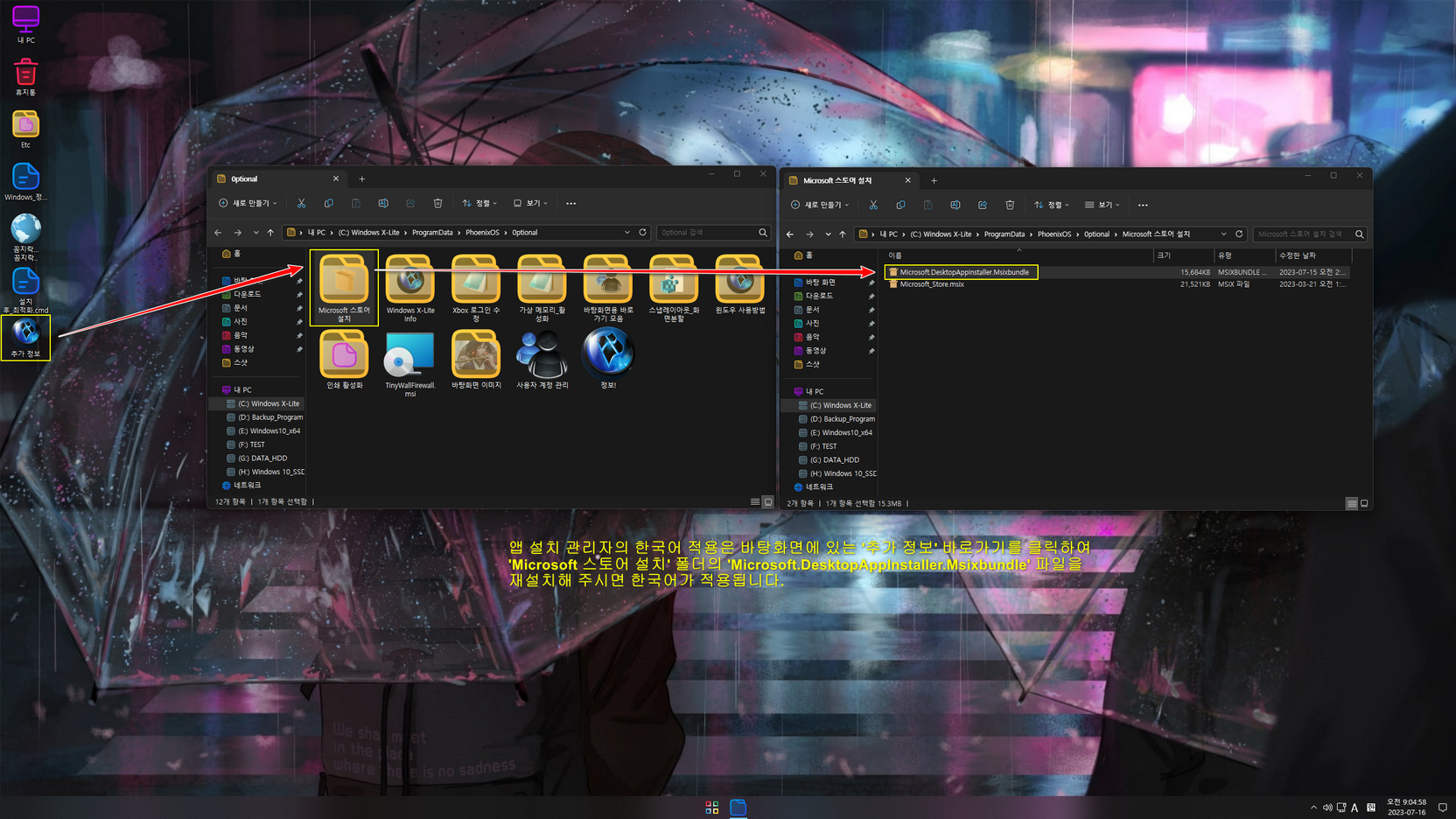This screenshot has width=1456, height=819.
Task: Click Cut icon in Microsoft 스토어 설치 window
Action: point(873,205)
